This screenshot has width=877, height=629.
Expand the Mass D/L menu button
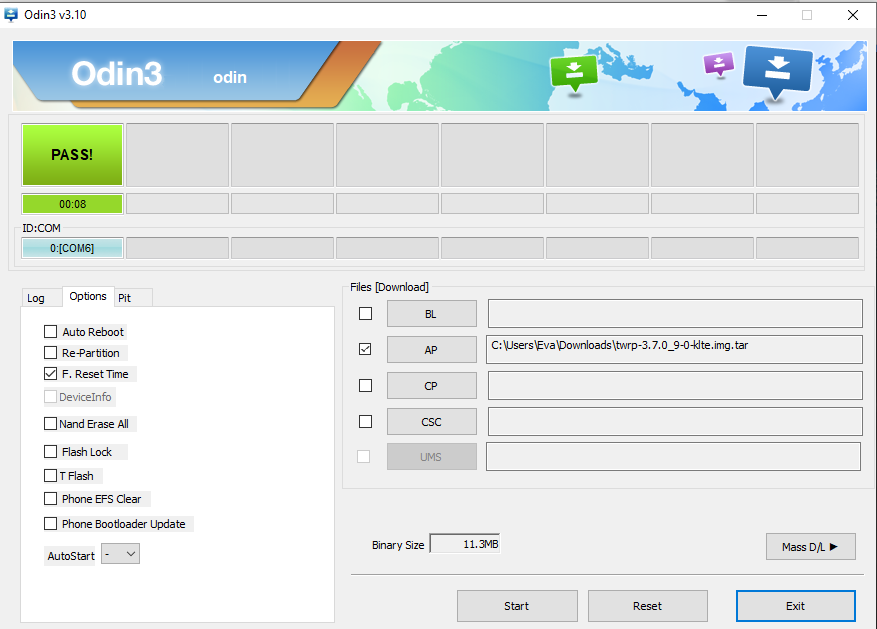810,547
